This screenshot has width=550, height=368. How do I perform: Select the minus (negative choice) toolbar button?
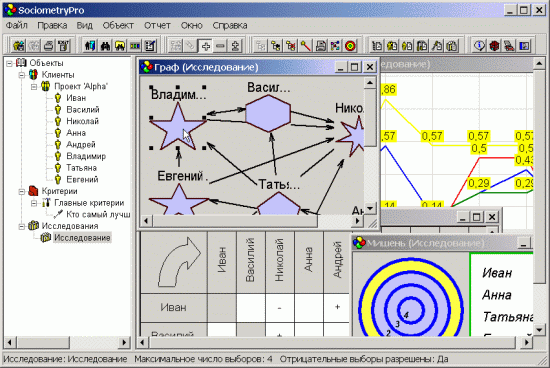click(220, 46)
